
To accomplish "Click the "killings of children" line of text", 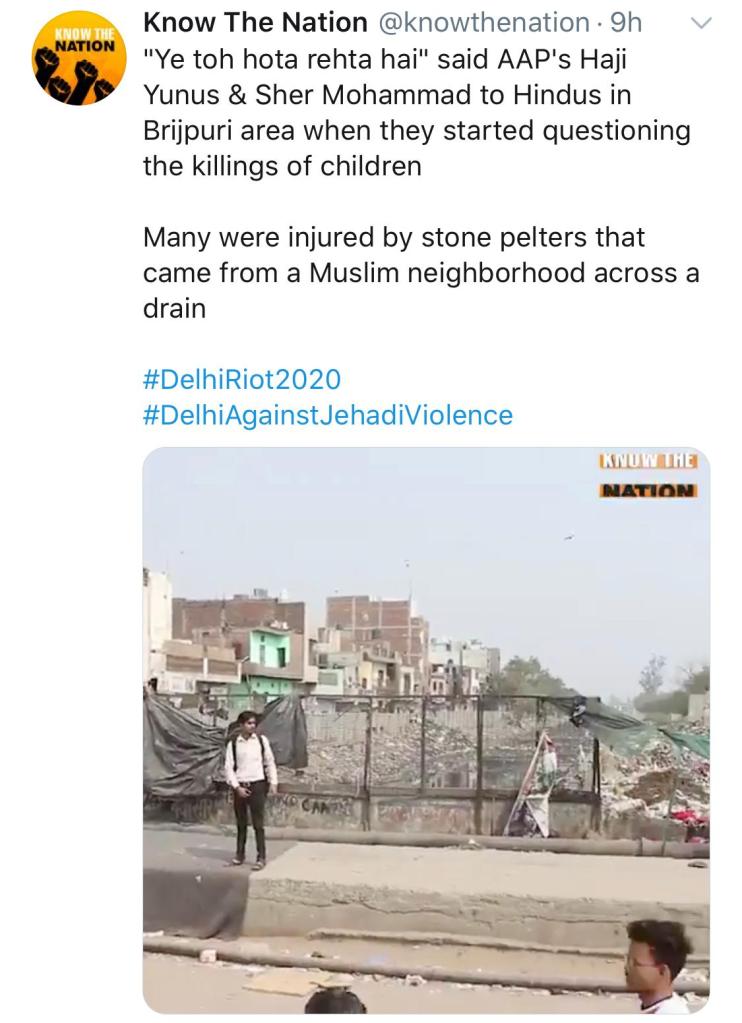I will (x=282, y=166).
